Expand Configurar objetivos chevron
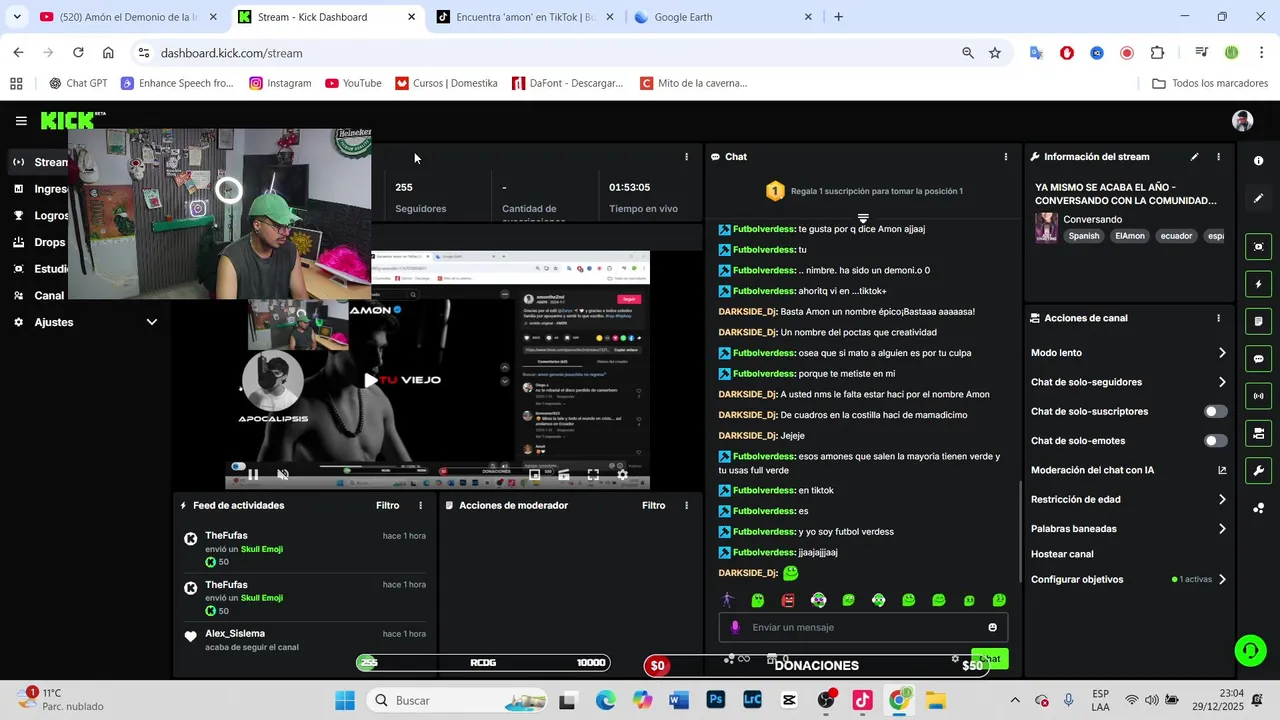This screenshot has width=1280, height=720. pos(1222,580)
